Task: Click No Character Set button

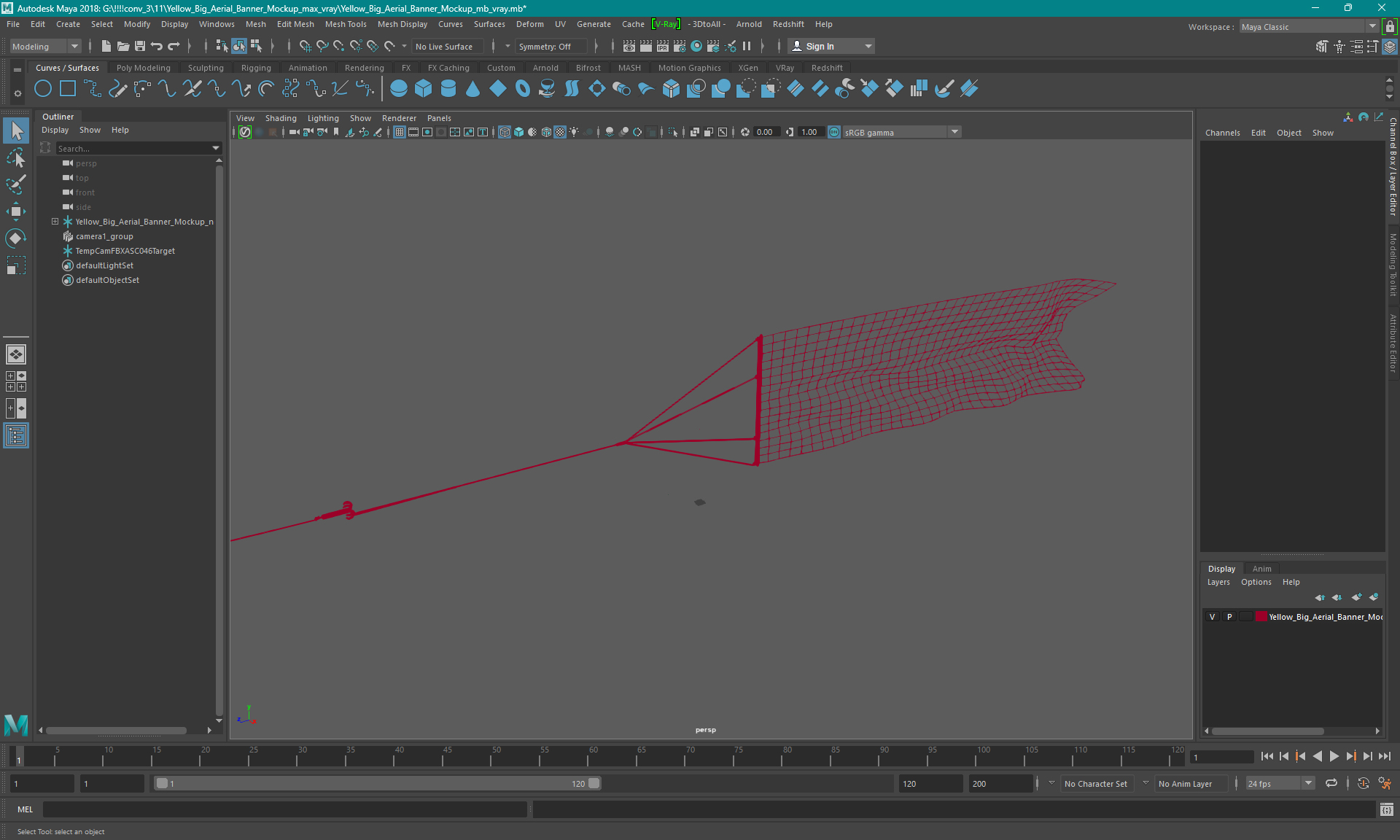Action: click(x=1095, y=784)
